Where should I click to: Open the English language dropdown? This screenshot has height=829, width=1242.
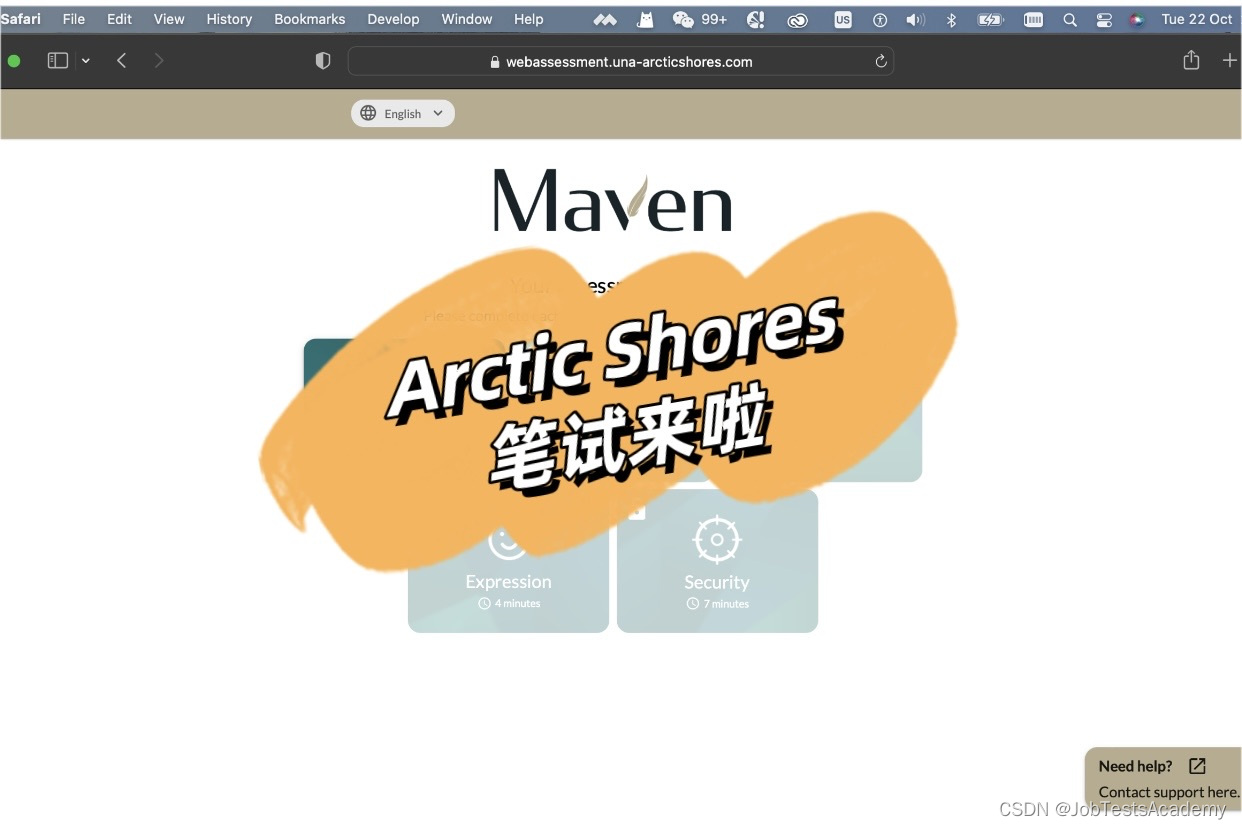[403, 114]
